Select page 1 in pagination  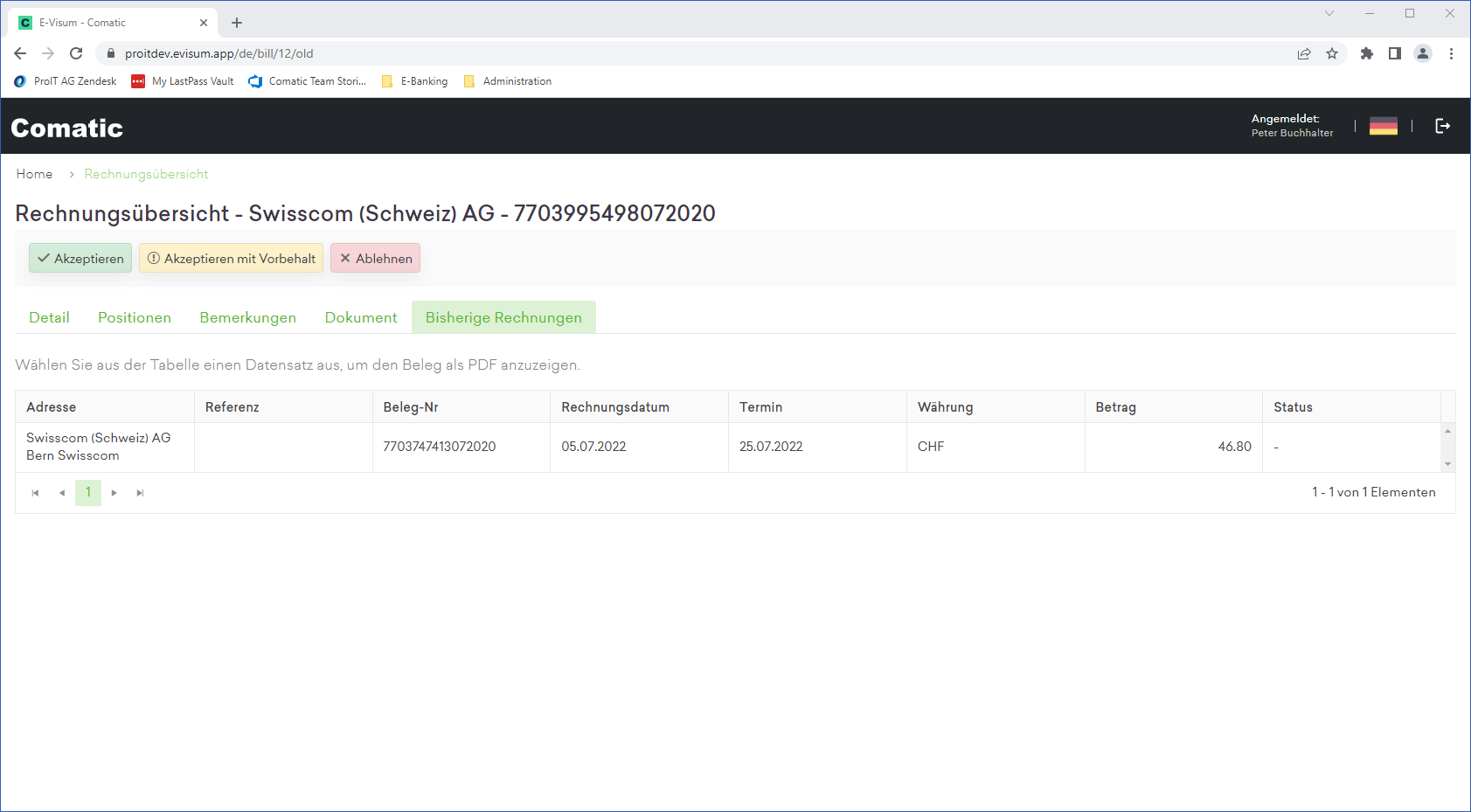(x=88, y=493)
